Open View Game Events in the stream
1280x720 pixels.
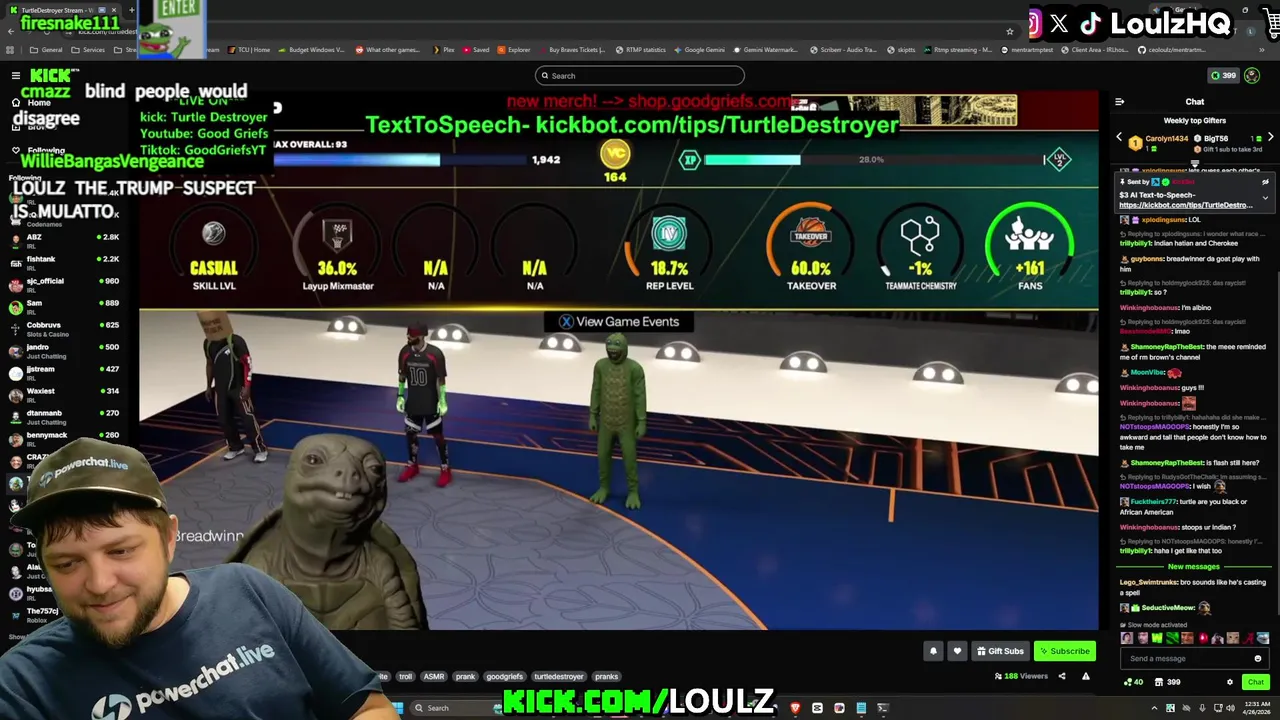coord(619,322)
